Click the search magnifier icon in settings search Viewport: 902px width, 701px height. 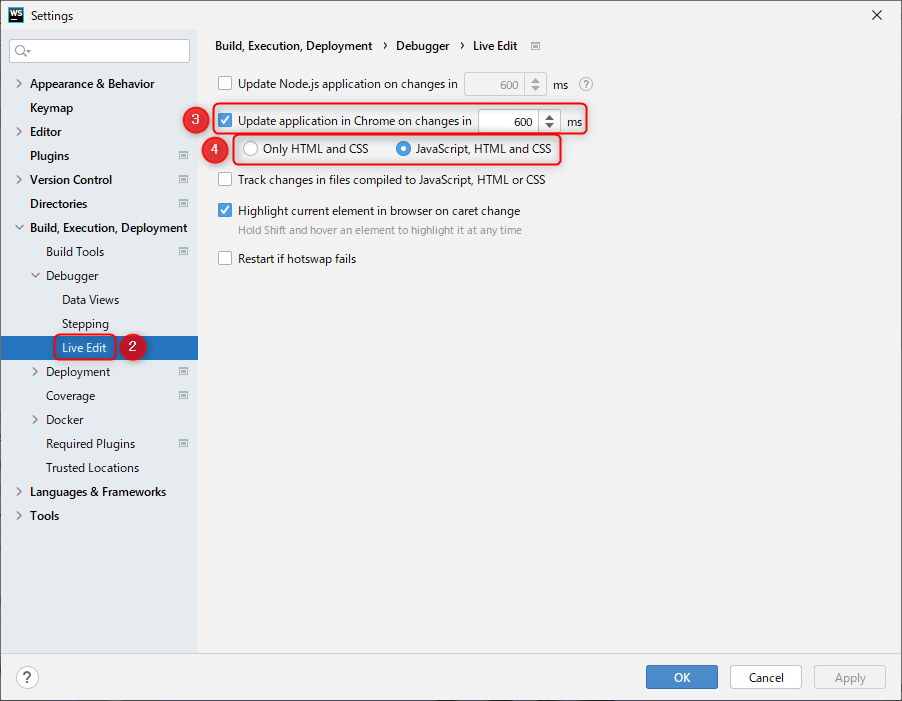22,51
